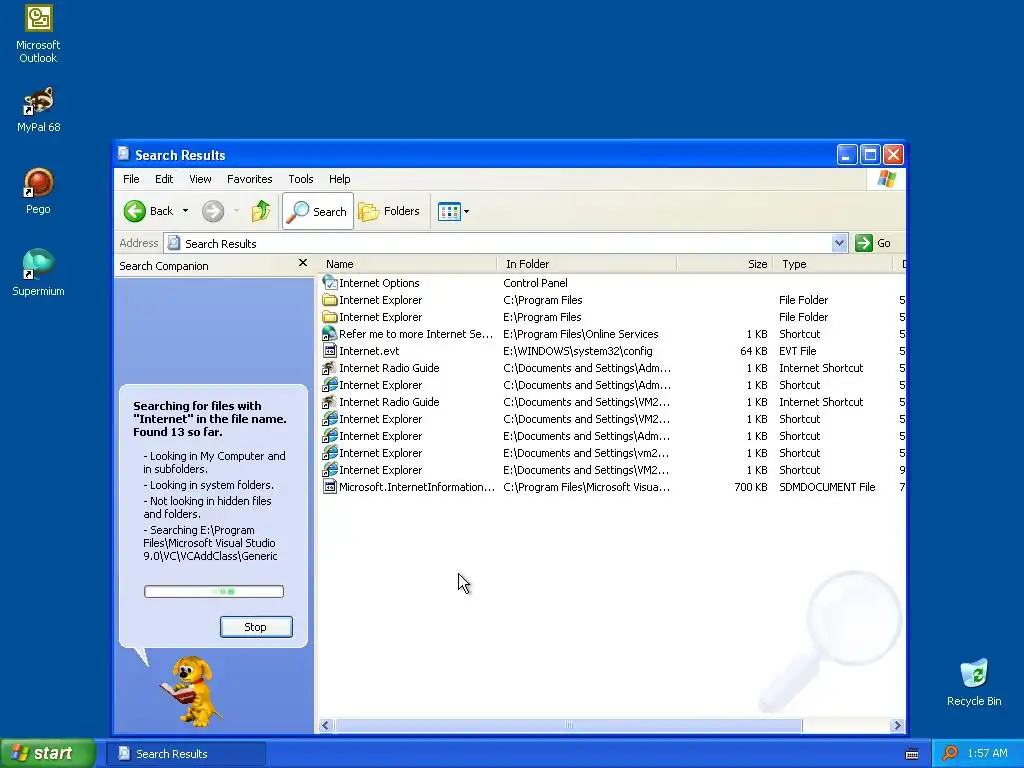
Task: Click the Windows flag logo icon
Action: coord(886,179)
